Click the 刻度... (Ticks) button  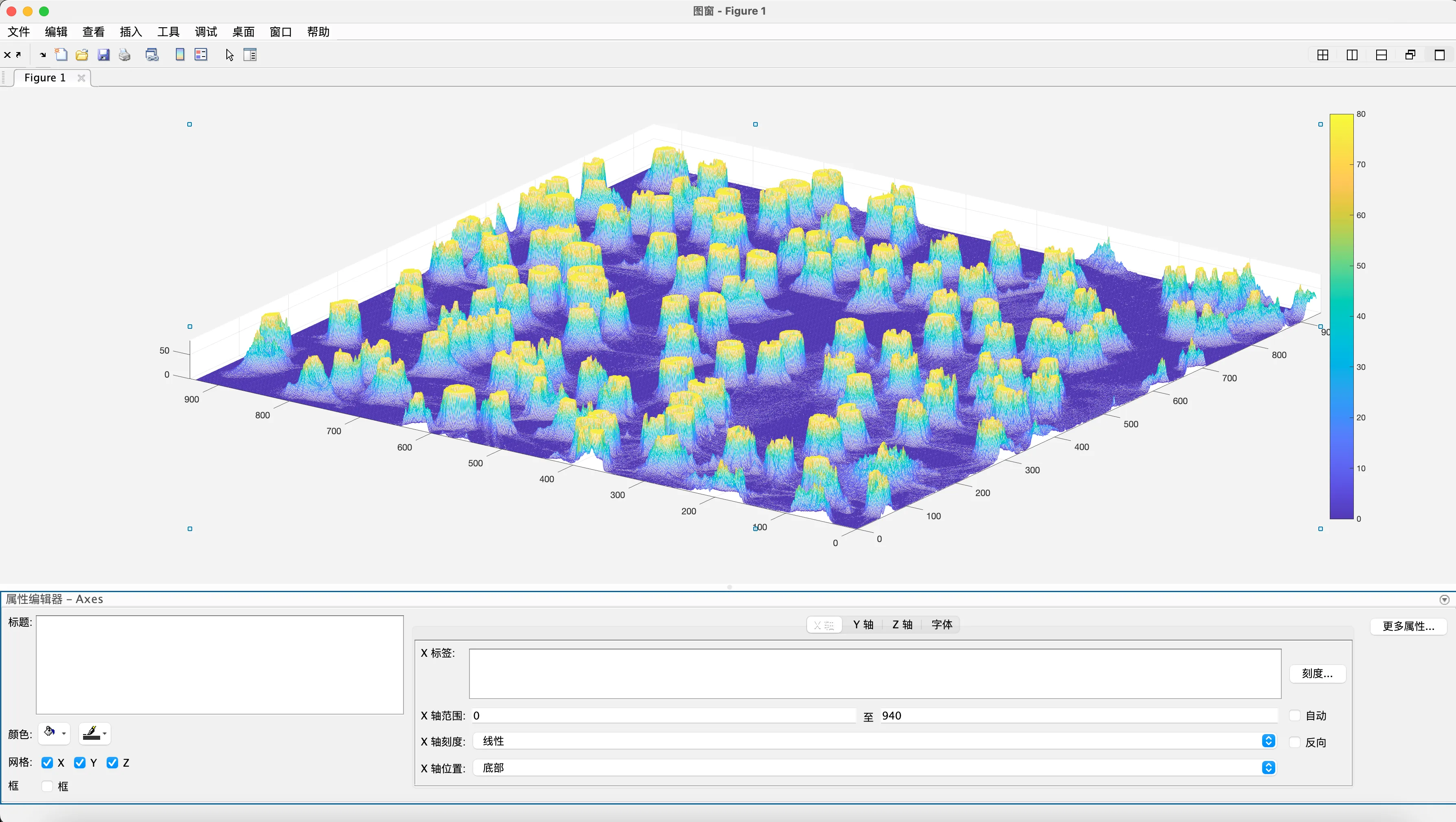tap(1317, 673)
